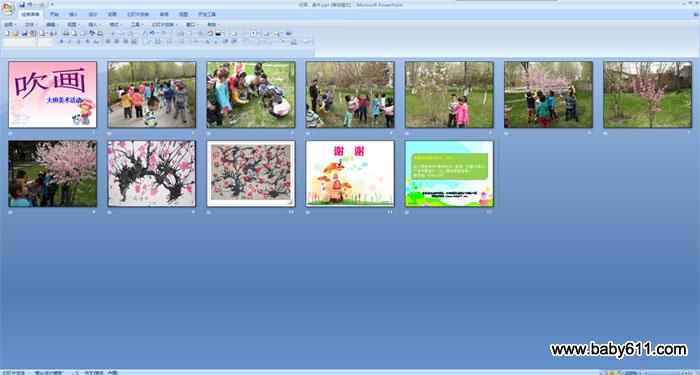This screenshot has width=700, height=375.
Task: Click the font name box in the toolbar
Action: tap(20, 42)
